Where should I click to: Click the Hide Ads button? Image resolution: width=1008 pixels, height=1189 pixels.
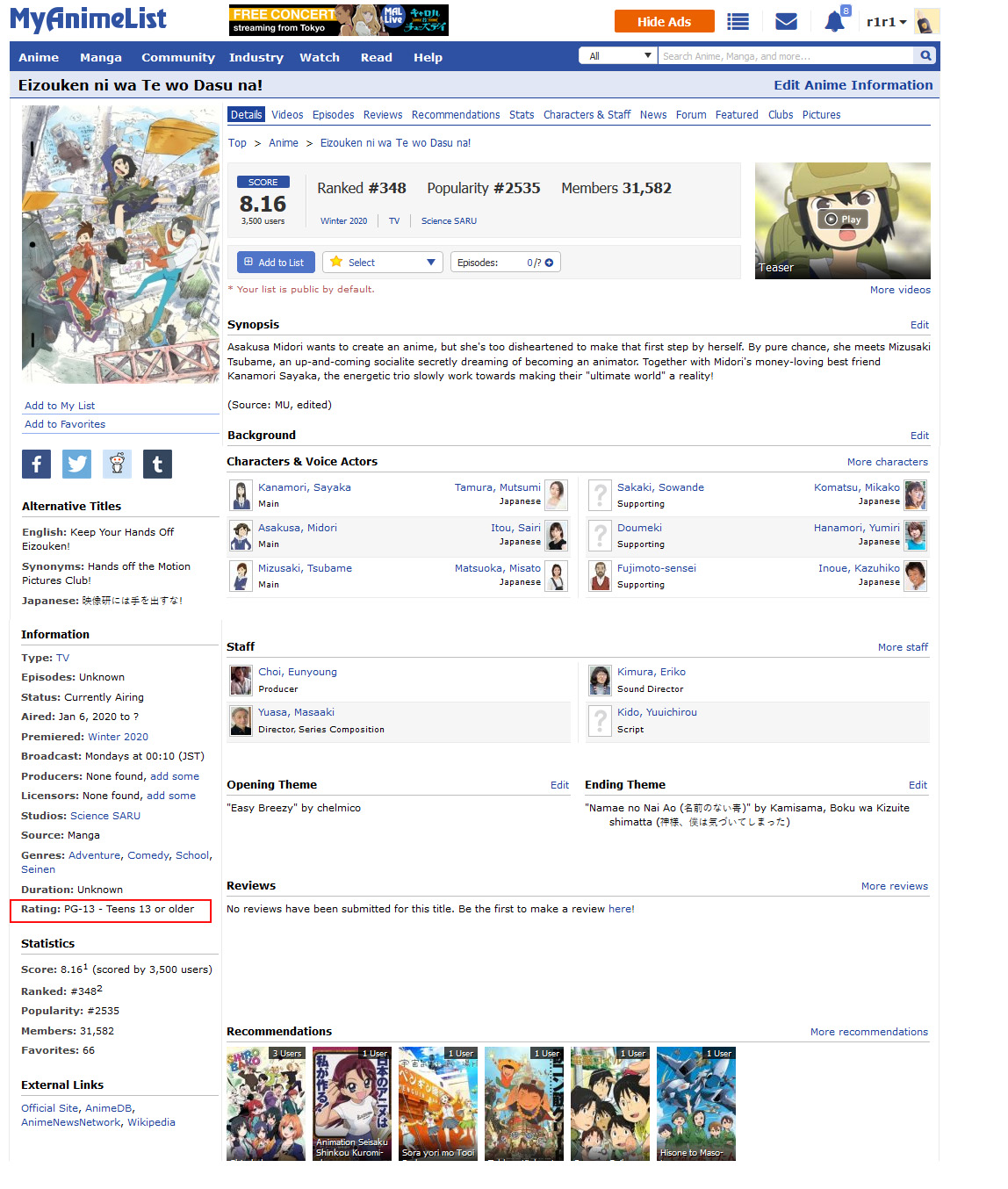665,22
